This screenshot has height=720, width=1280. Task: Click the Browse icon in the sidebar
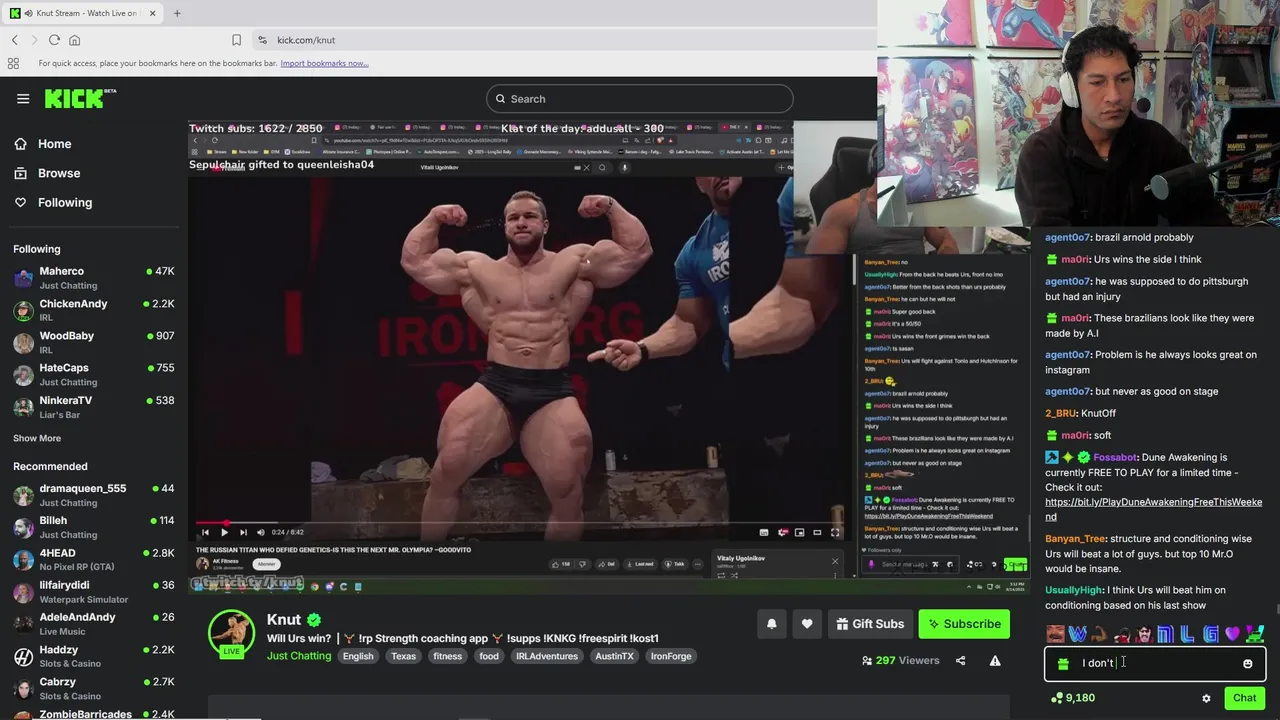coord(20,173)
